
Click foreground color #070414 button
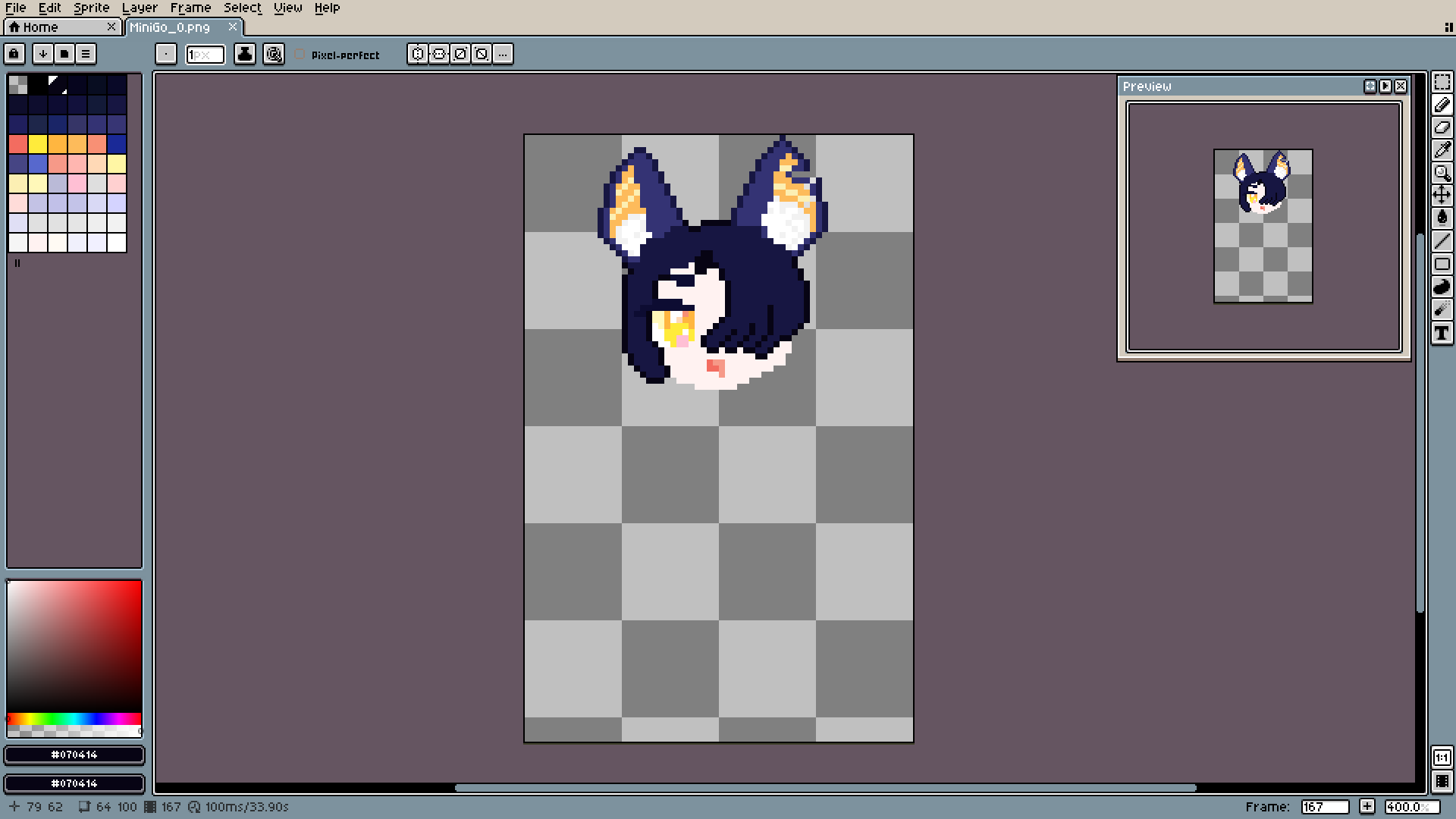(x=74, y=755)
